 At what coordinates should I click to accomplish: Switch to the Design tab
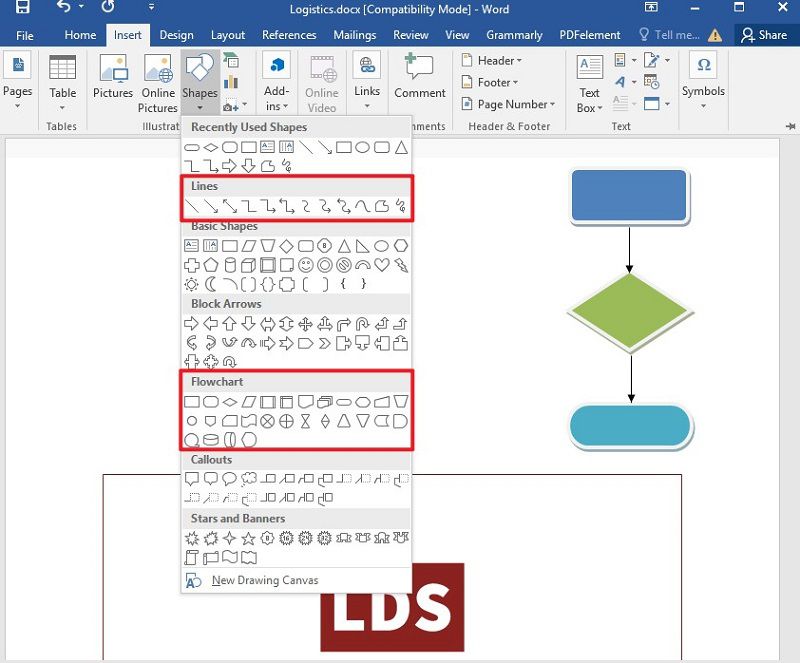[176, 34]
